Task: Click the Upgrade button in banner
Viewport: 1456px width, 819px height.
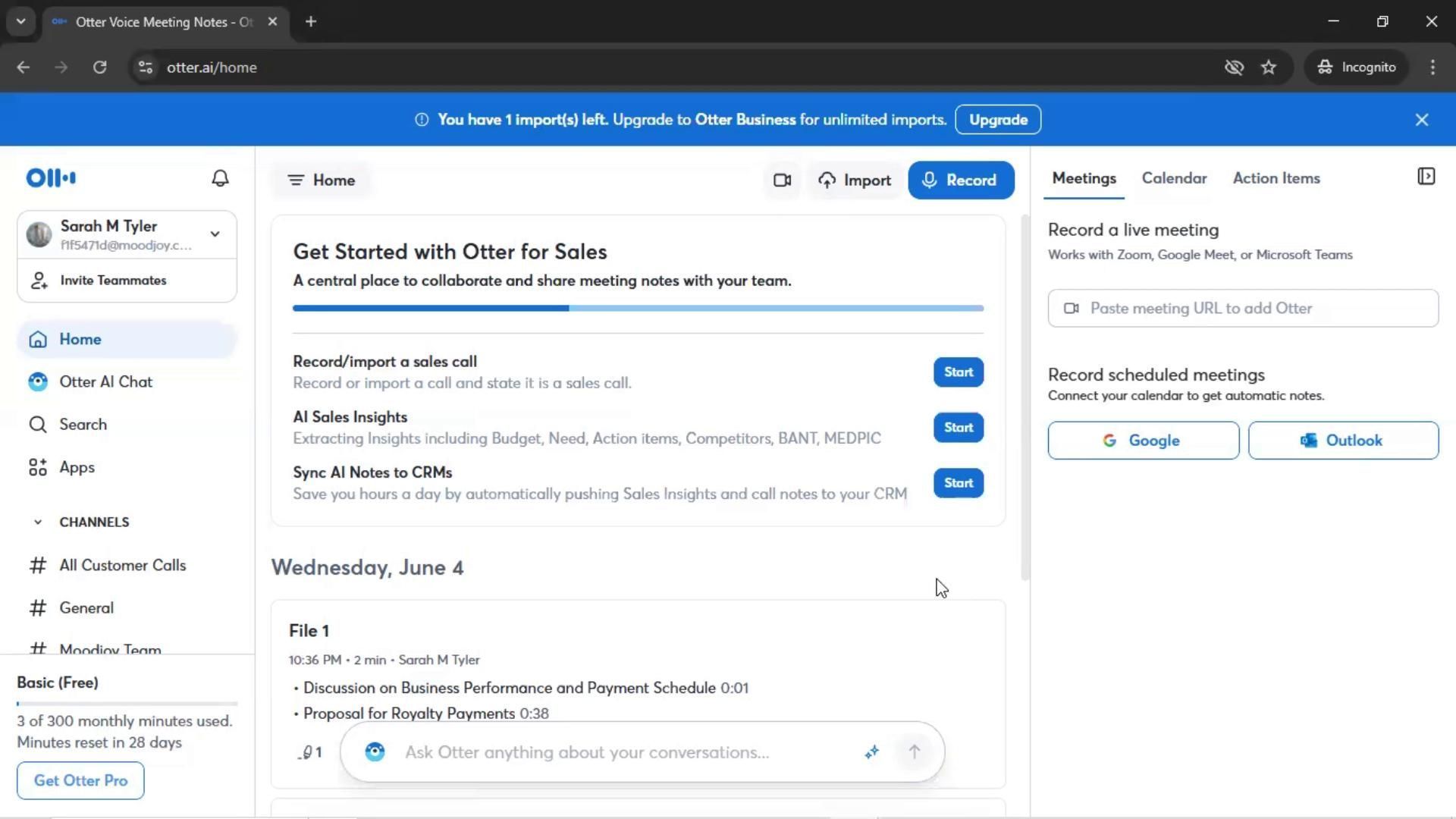Action: coord(998,120)
